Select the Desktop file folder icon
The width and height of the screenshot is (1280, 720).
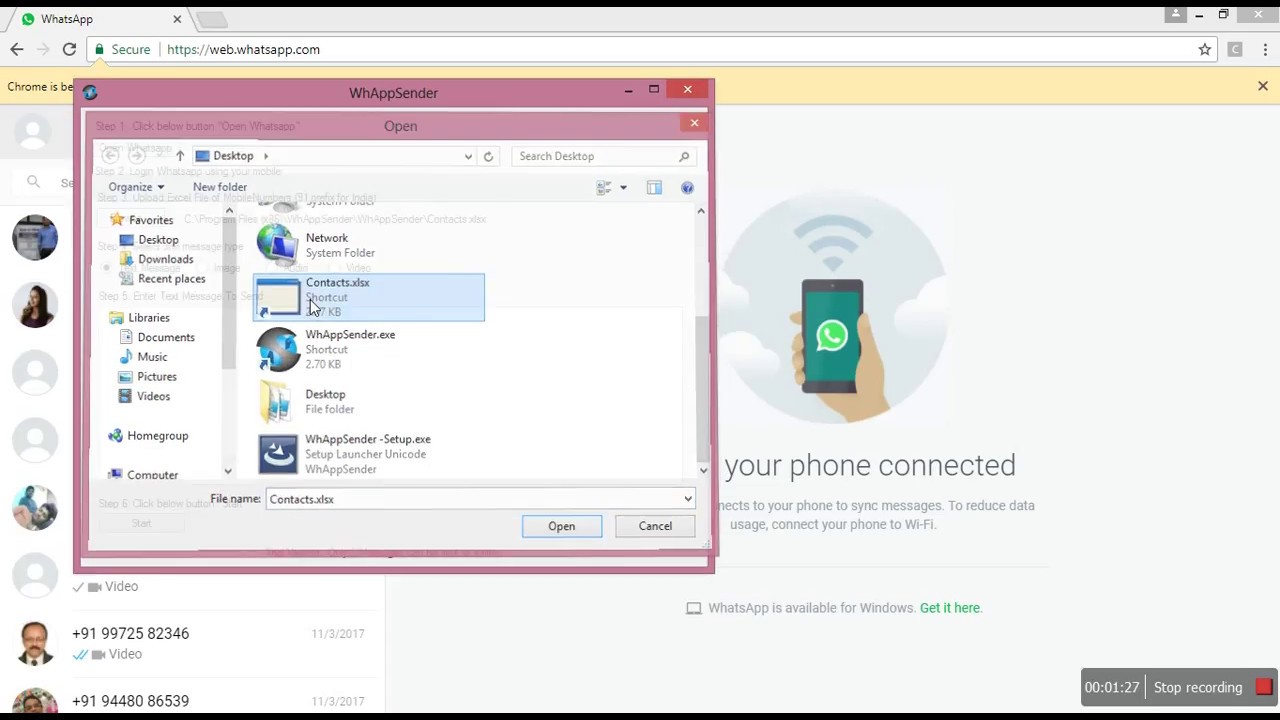[277, 401]
